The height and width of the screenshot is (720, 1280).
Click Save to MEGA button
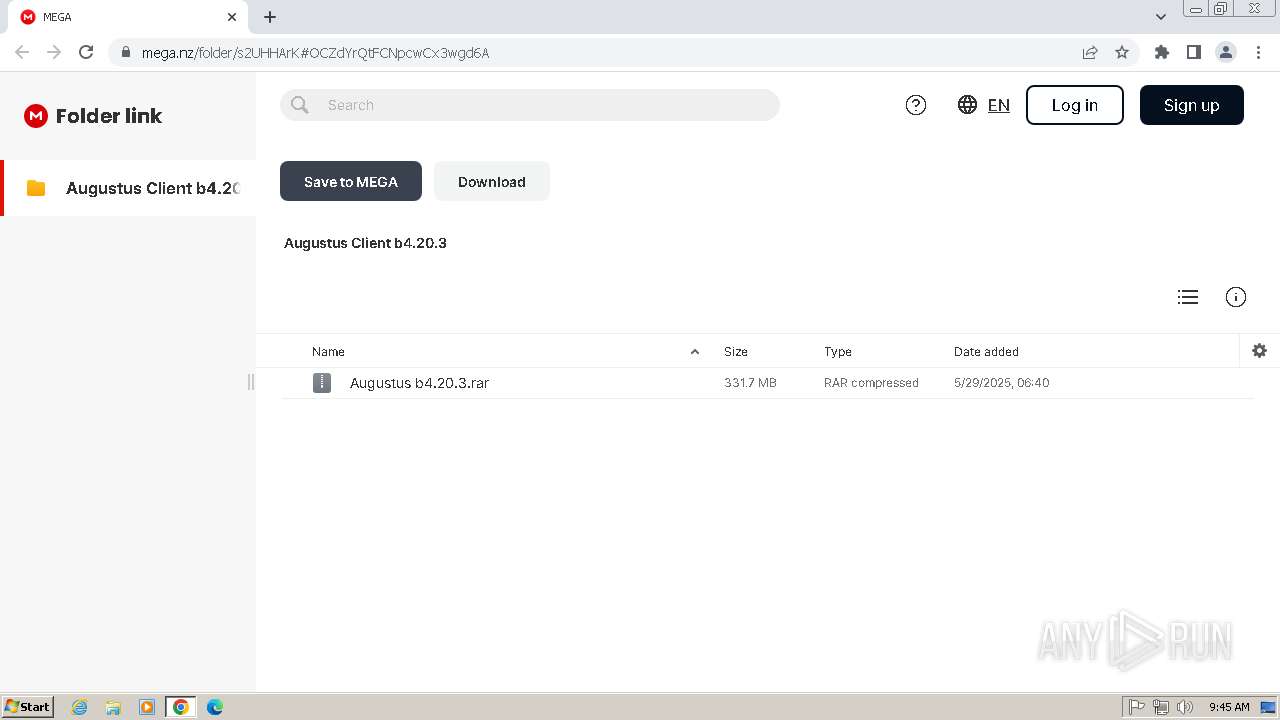(351, 181)
